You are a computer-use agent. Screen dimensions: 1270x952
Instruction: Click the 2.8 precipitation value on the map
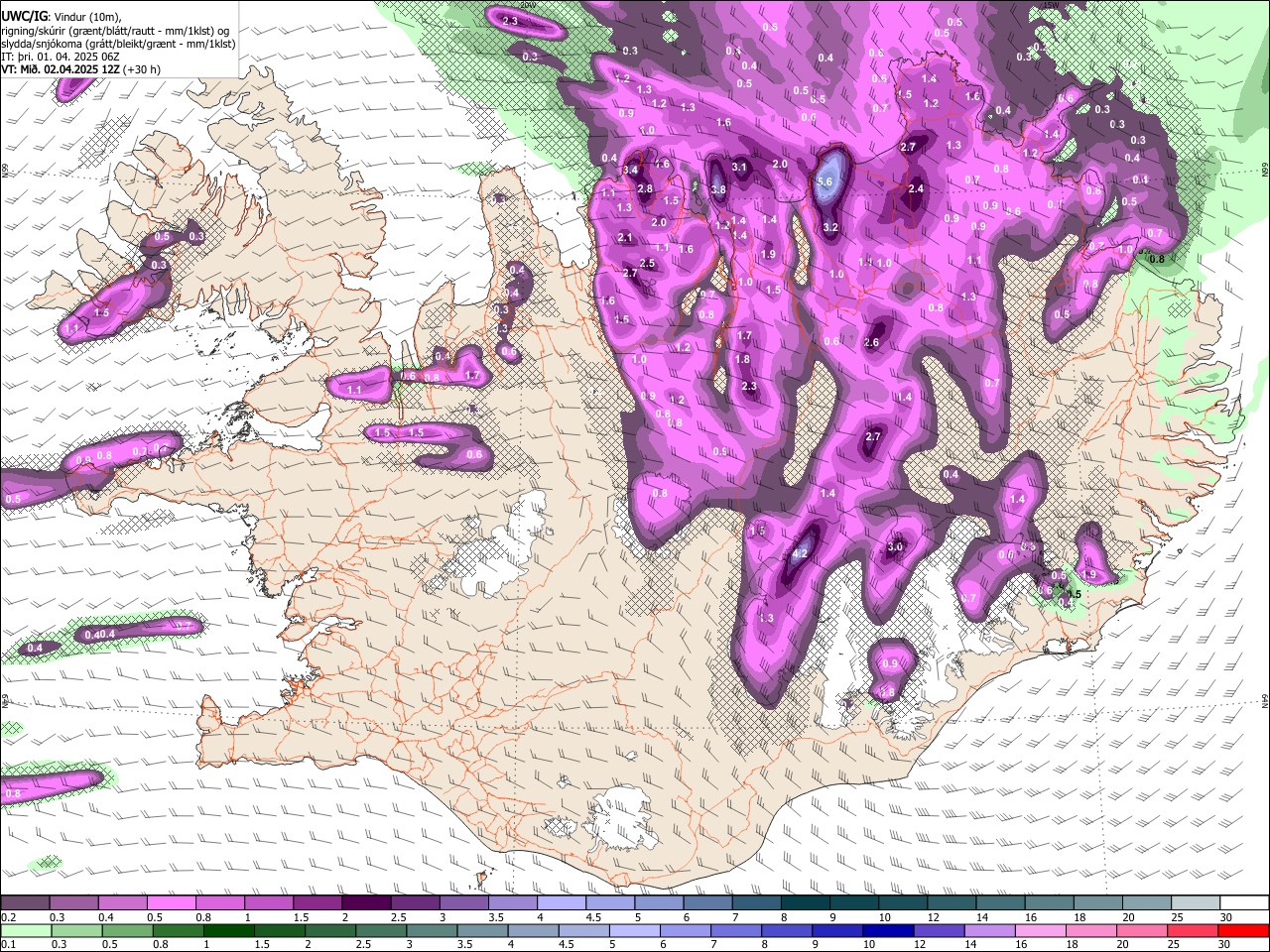pos(645,188)
